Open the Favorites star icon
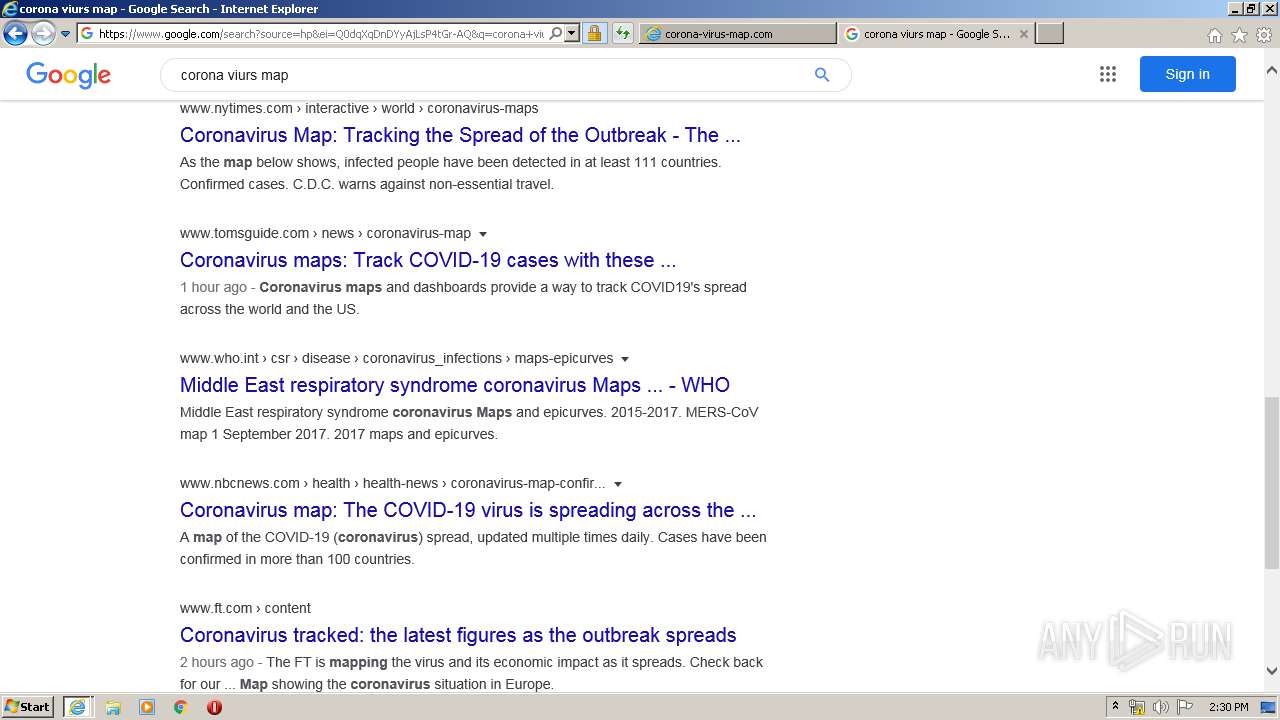1280x720 pixels. [1239, 35]
